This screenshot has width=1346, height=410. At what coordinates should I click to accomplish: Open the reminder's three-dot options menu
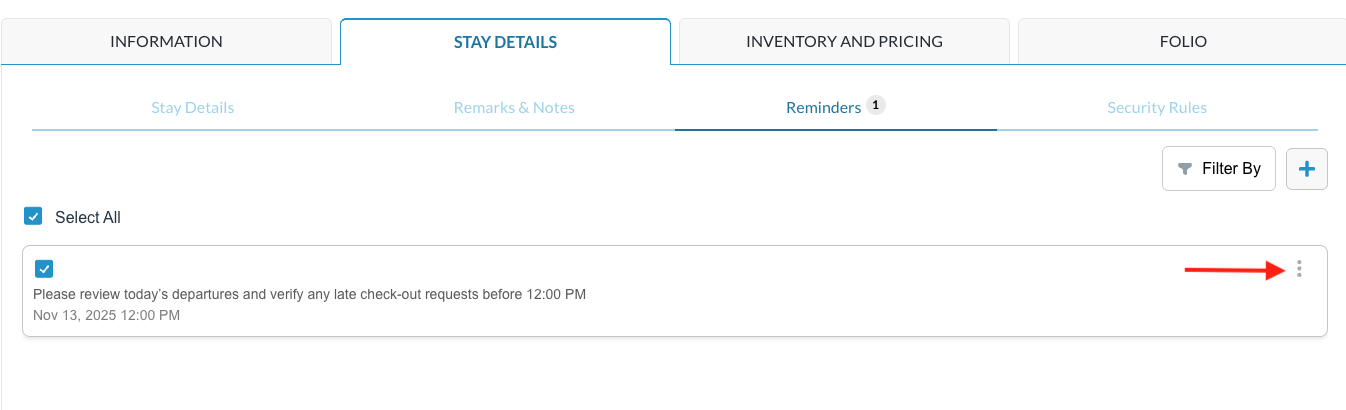coord(1299,268)
